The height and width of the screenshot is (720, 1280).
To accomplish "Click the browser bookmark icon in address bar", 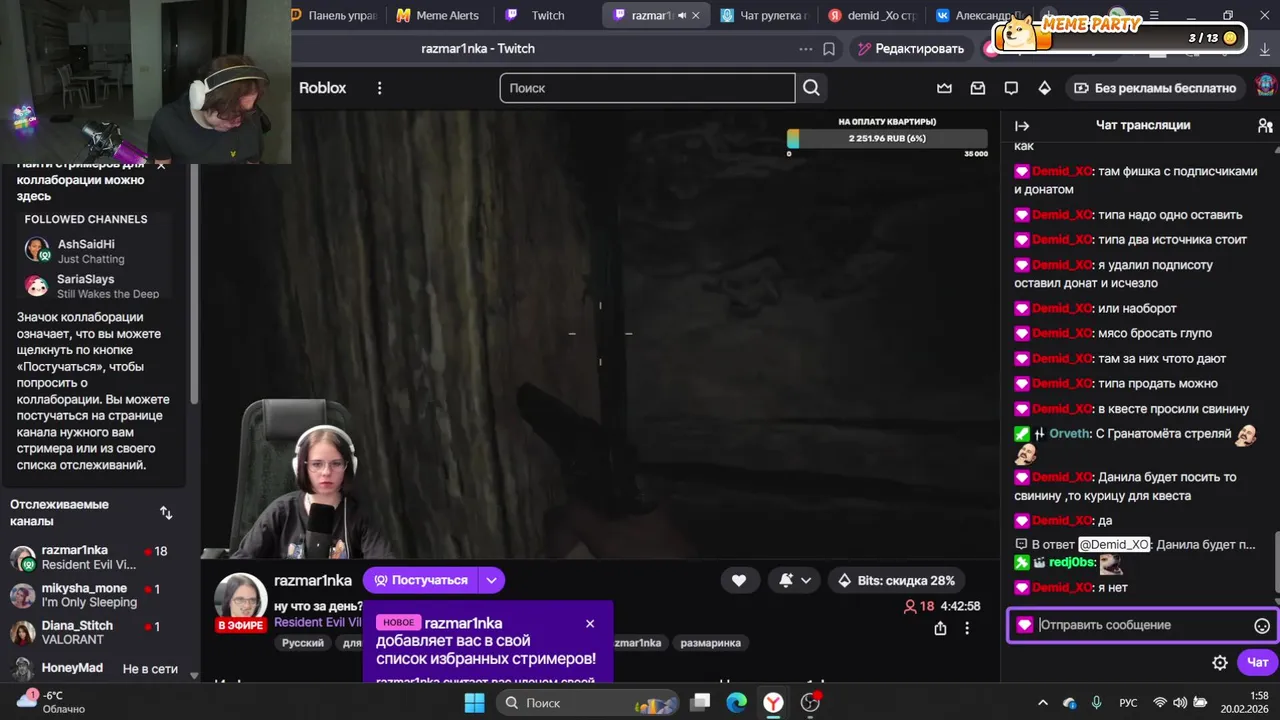I will pyautogui.click(x=829, y=49).
